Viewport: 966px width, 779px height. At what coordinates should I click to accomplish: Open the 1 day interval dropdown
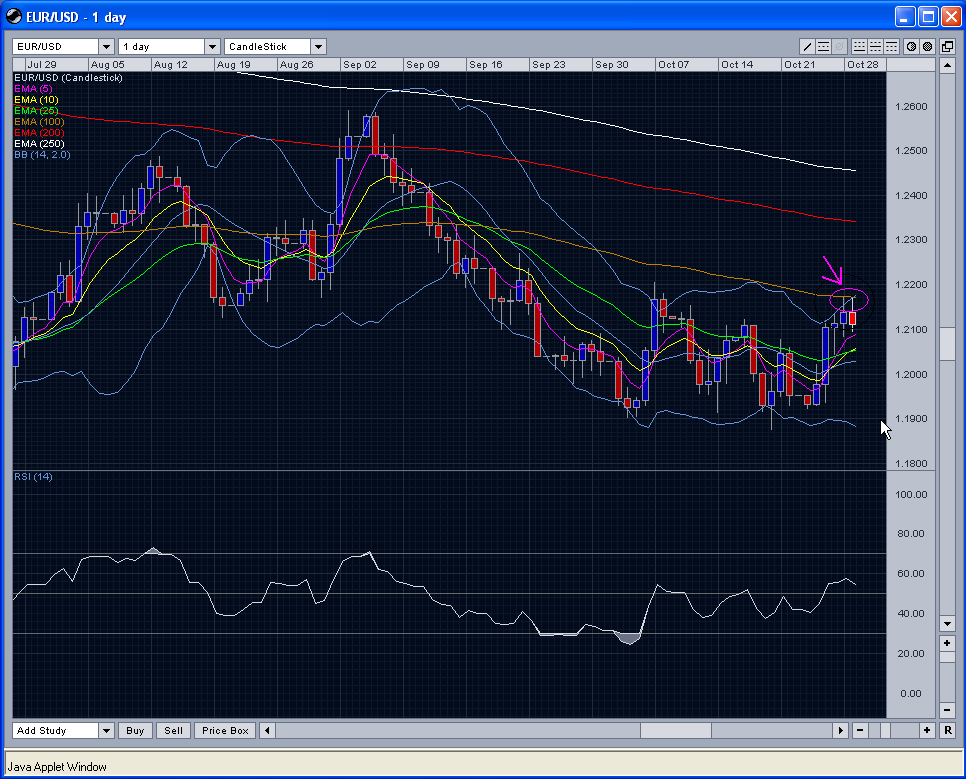click(211, 46)
